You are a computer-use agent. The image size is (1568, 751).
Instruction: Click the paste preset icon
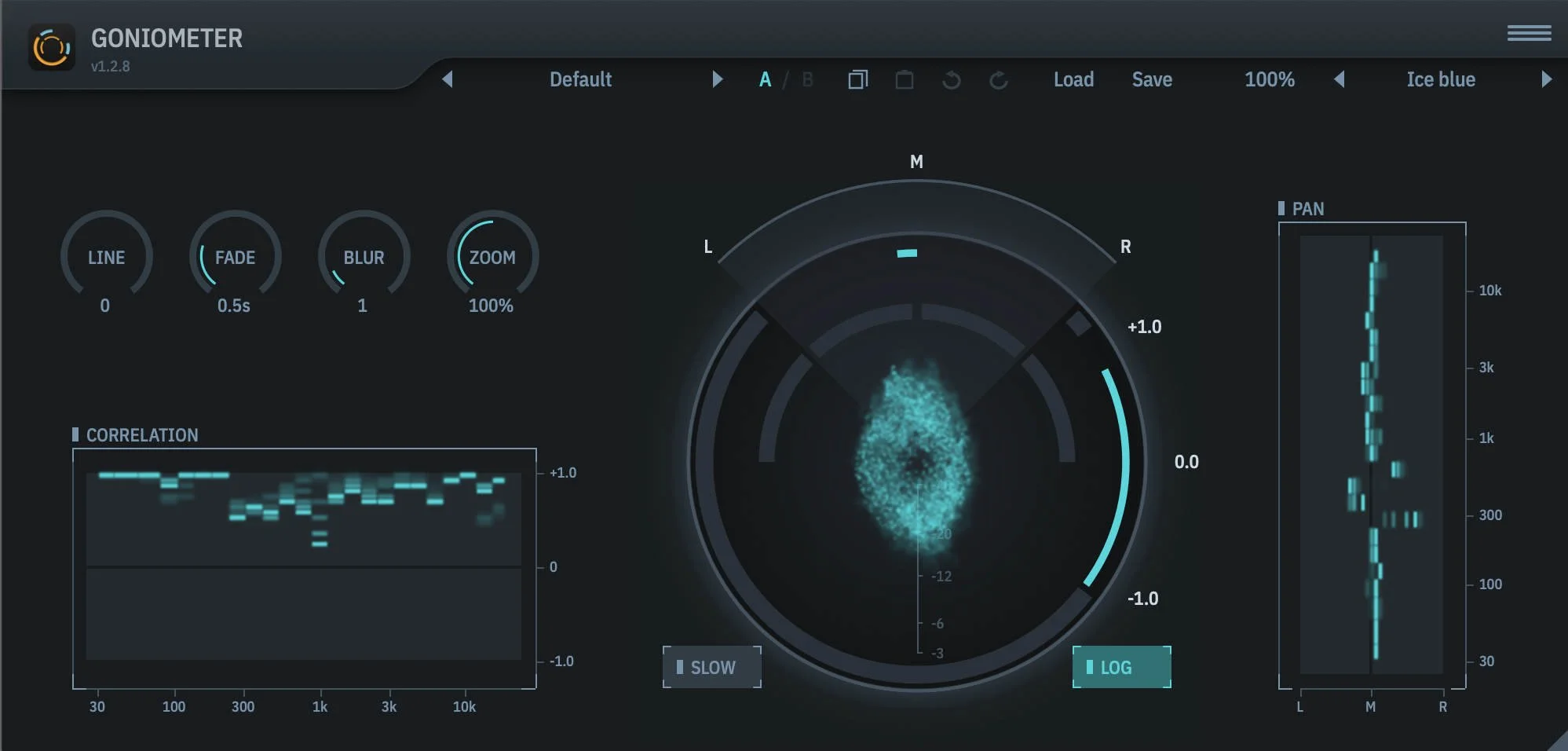tap(905, 79)
